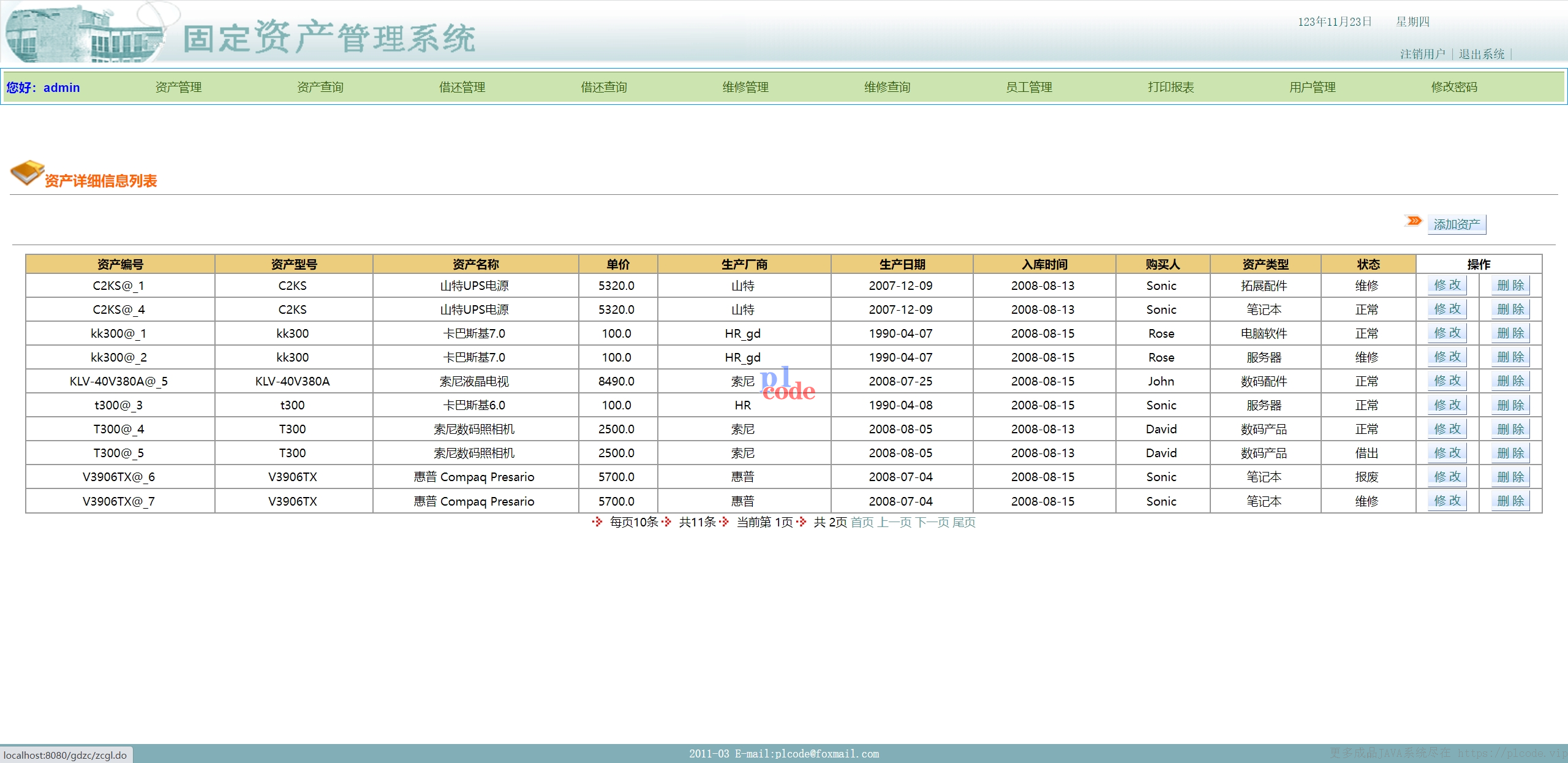Click the building logo in header

click(x=86, y=32)
